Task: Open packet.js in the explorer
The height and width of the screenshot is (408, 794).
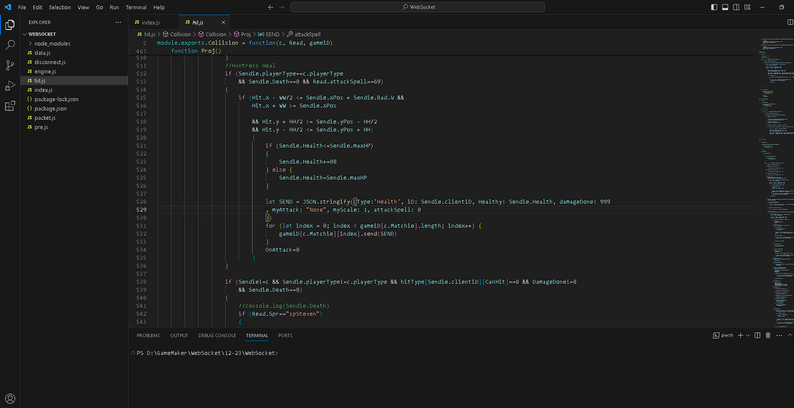Action: click(74, 117)
